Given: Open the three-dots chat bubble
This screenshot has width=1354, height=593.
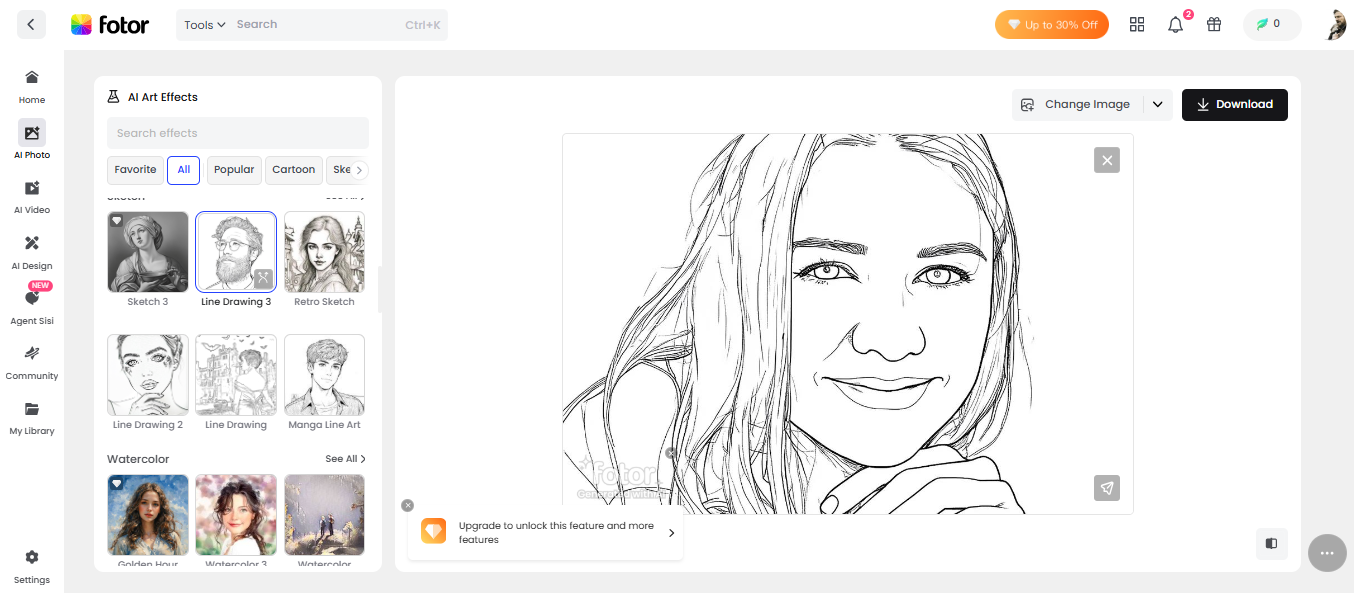Looking at the screenshot, I should click(1327, 553).
